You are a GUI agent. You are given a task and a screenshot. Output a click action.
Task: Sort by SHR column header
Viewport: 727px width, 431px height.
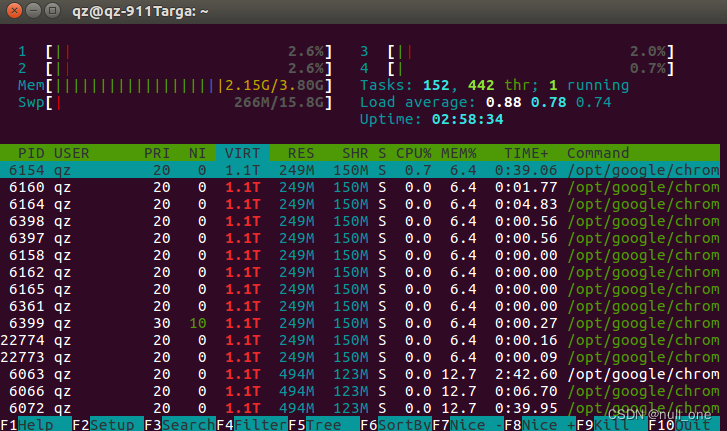point(355,153)
